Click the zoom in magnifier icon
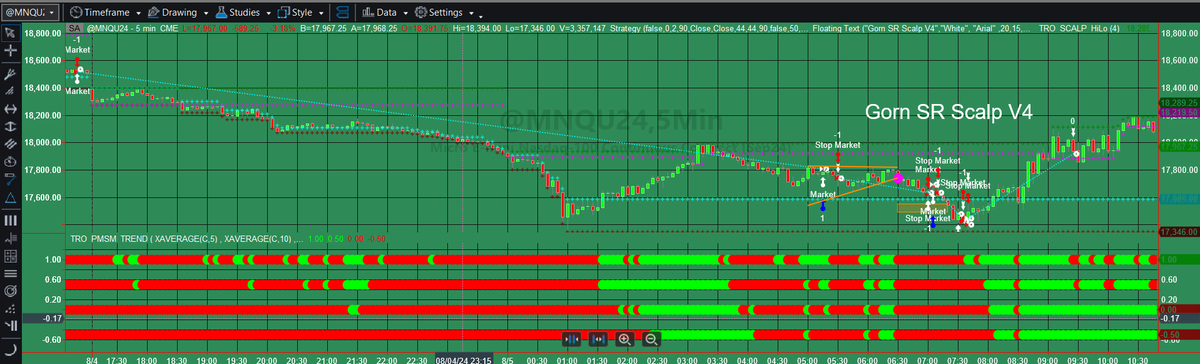The width and height of the screenshot is (1200, 364). 626,340
